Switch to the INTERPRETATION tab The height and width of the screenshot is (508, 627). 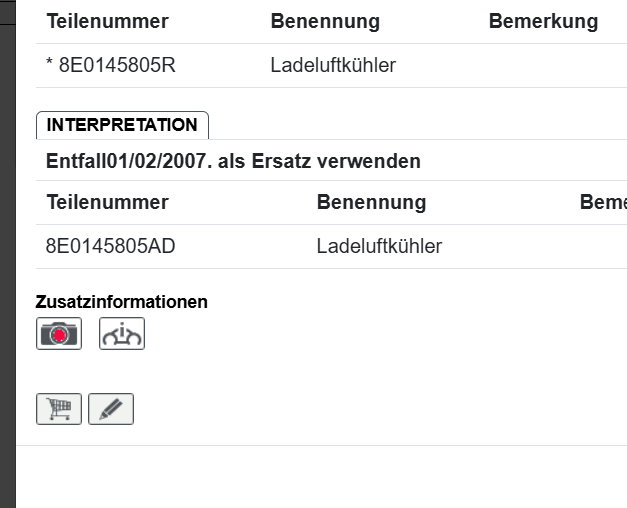[x=122, y=125]
